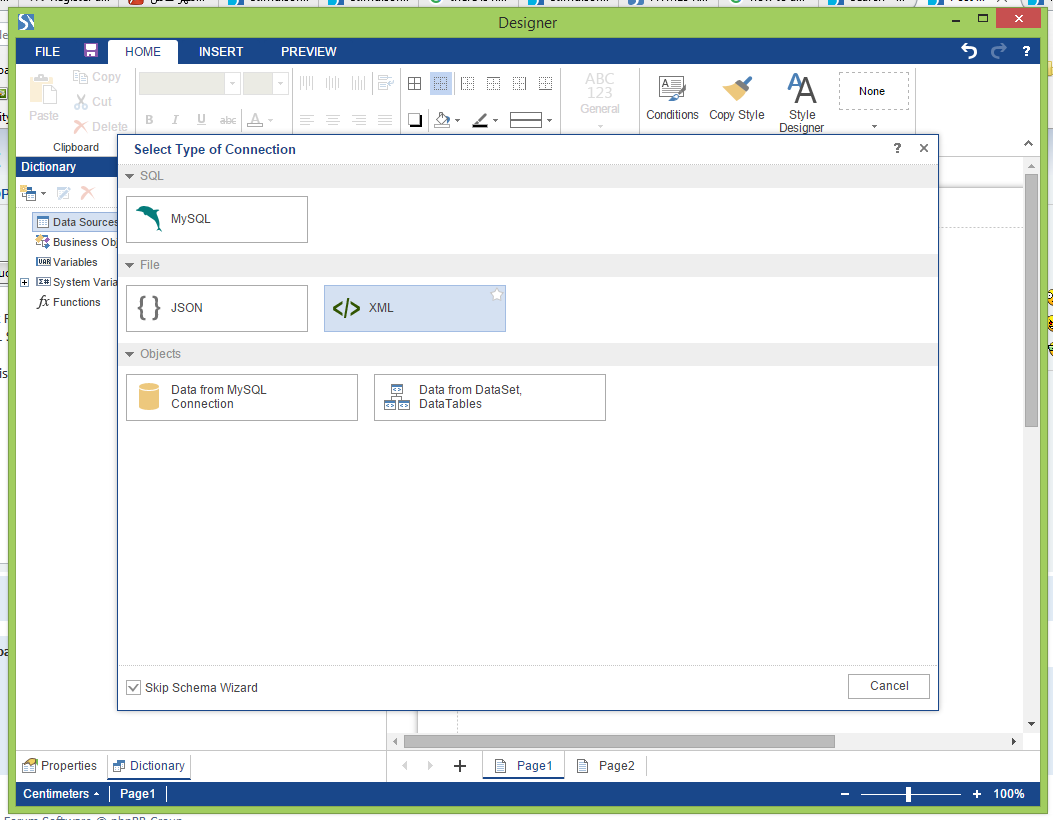Expand System Variables tree node
Image resolution: width=1053 pixels, height=820 pixels.
(25, 283)
